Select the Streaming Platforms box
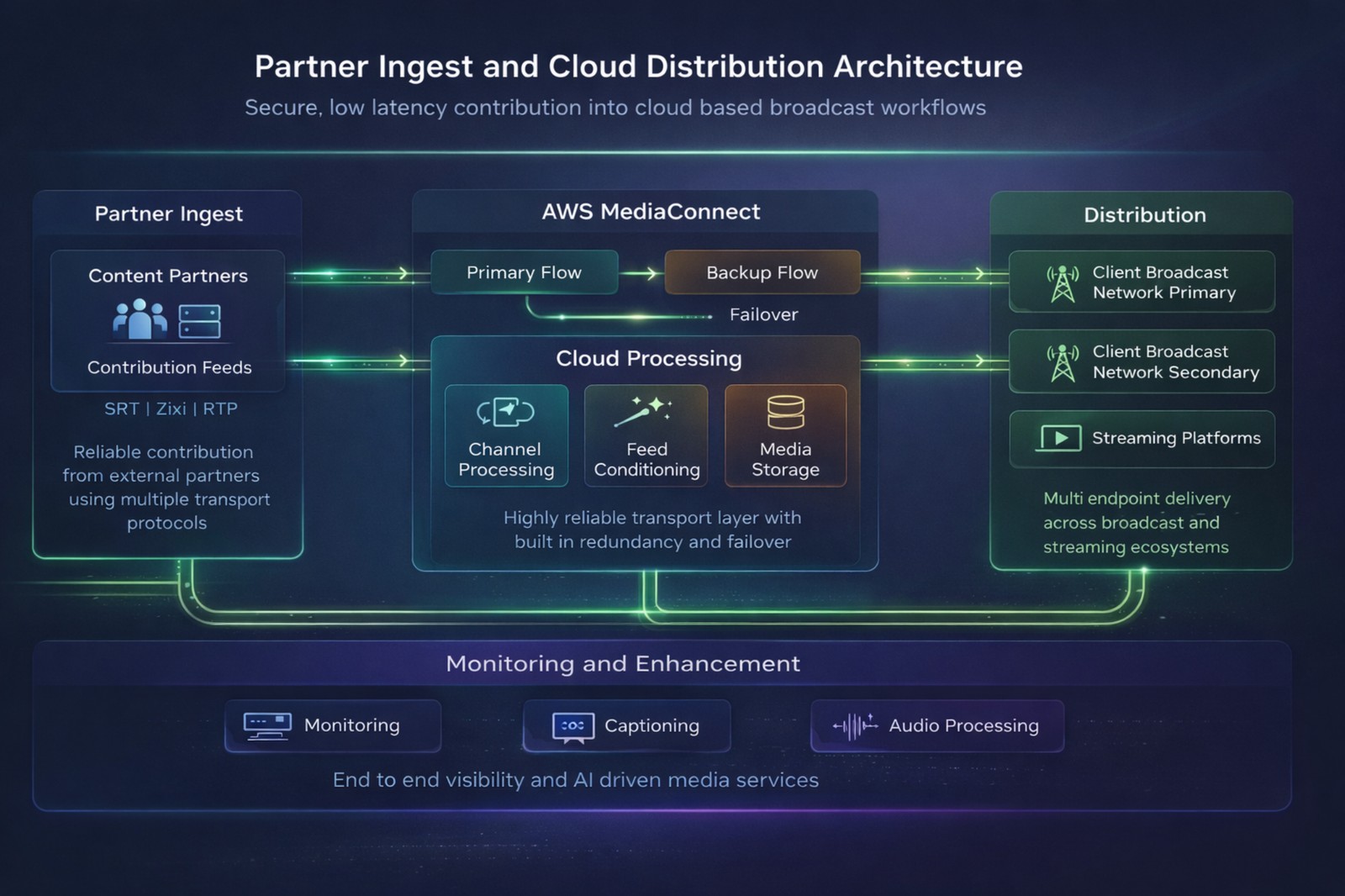The width and height of the screenshot is (1345, 896). (1142, 439)
